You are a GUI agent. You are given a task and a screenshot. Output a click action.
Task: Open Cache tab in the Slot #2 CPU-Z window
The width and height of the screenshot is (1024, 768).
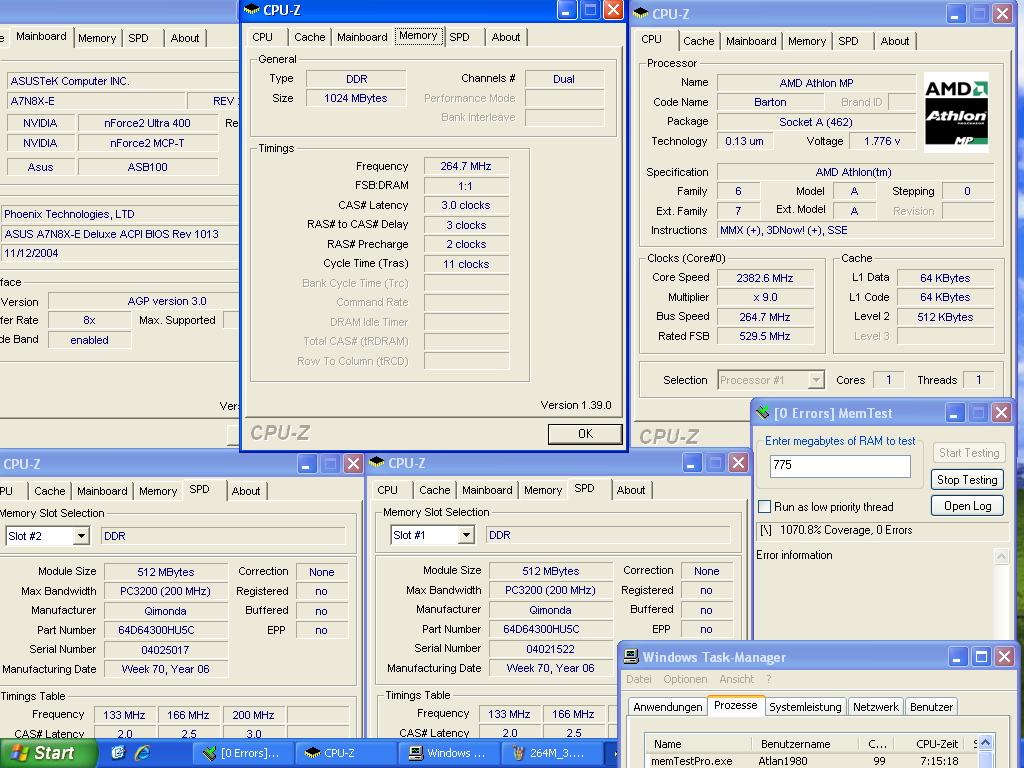[50, 491]
